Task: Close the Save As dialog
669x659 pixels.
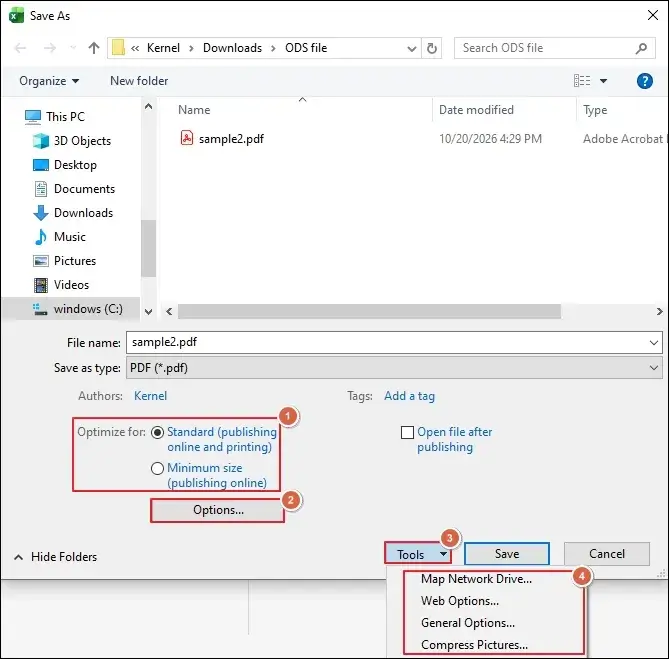Action: click(x=652, y=15)
